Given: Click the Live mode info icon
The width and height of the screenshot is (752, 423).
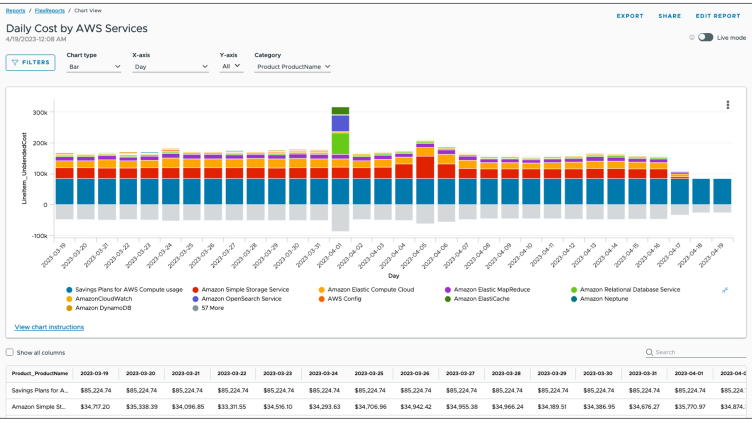Looking at the screenshot, I should [692, 37].
